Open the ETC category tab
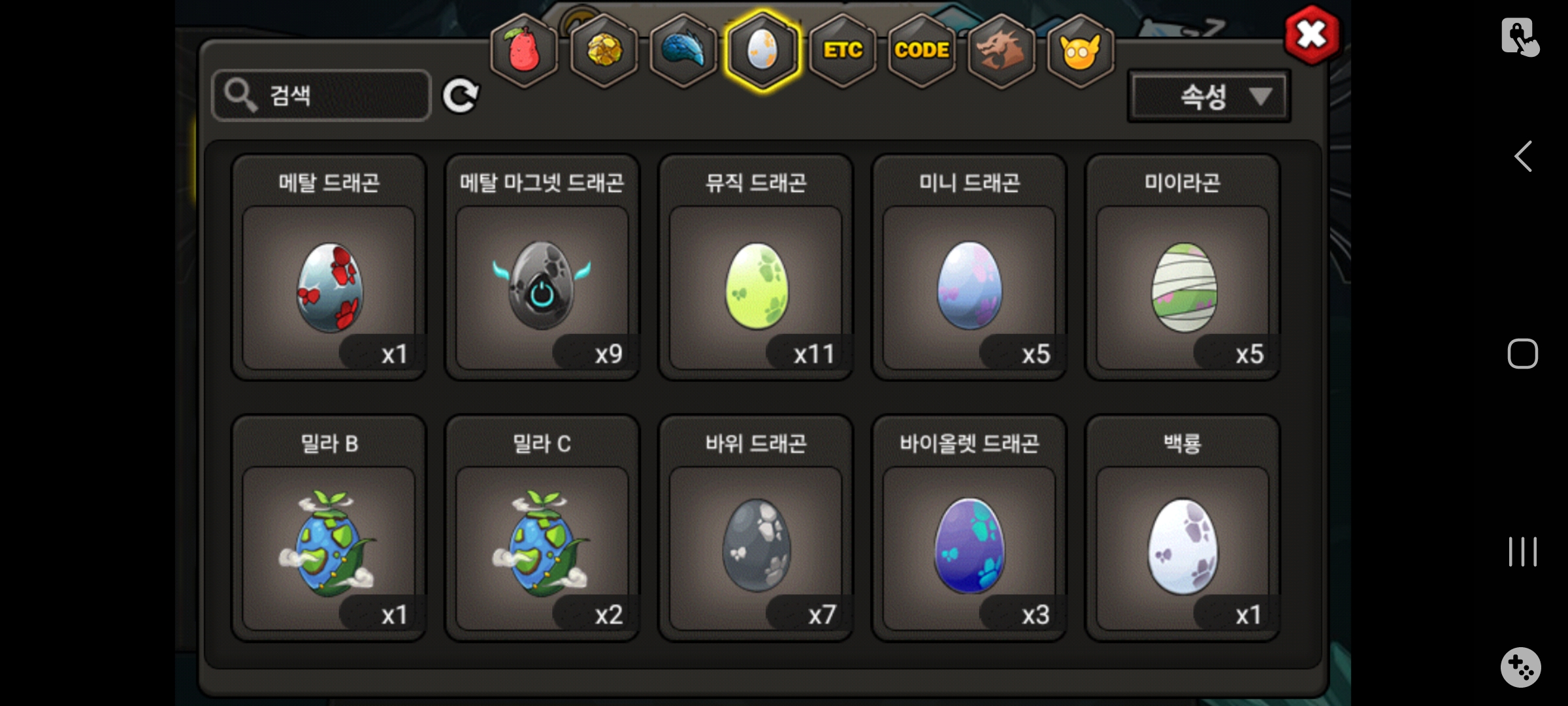The width and height of the screenshot is (1568, 706). pos(843,50)
